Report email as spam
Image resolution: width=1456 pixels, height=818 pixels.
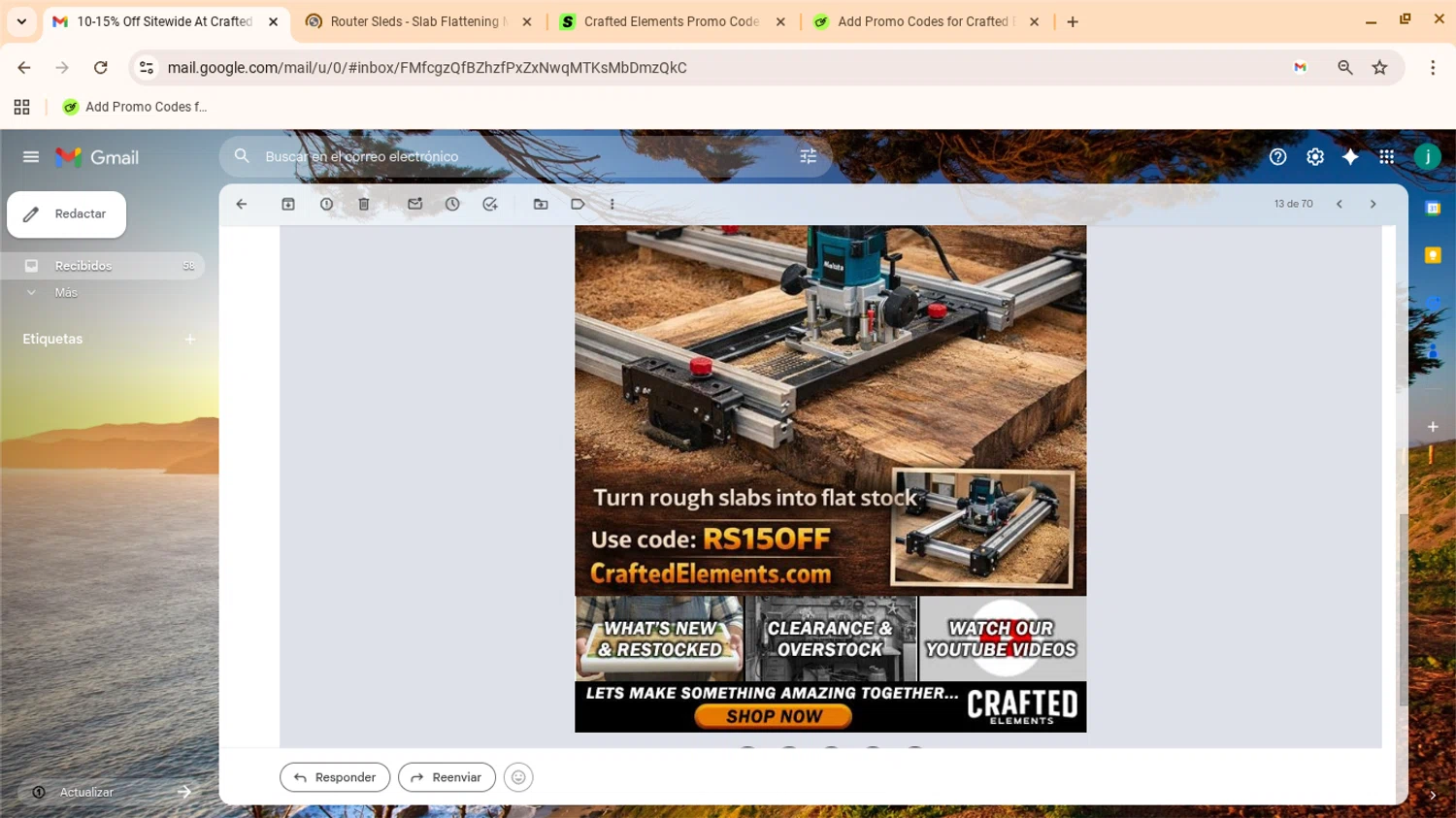tap(326, 205)
